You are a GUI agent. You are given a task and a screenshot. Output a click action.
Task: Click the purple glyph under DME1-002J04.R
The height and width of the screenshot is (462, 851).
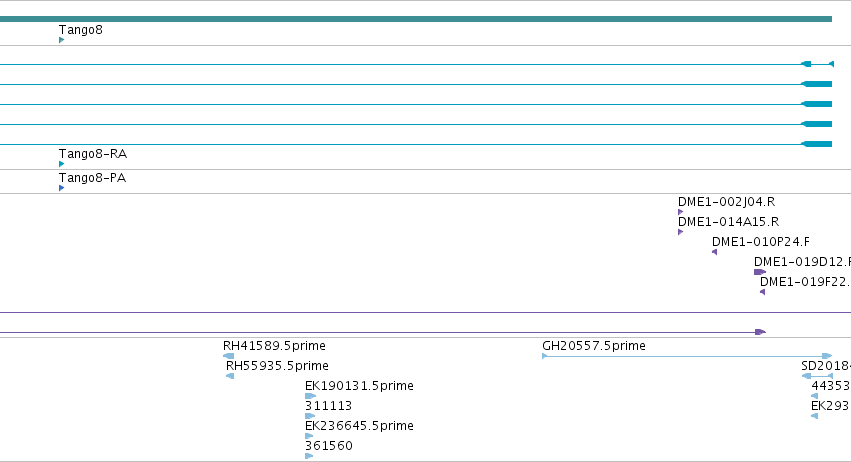point(681,212)
